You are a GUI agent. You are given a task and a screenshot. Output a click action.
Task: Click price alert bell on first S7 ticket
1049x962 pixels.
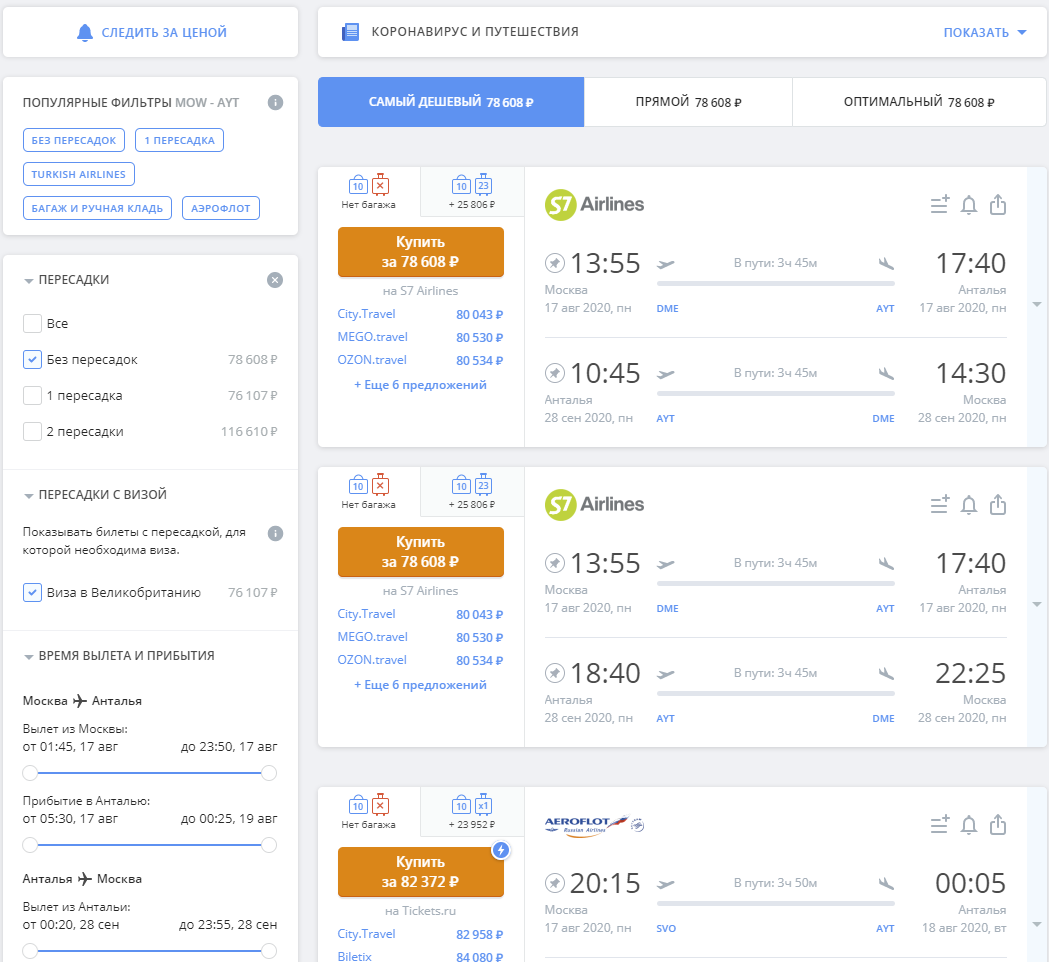coord(969,204)
